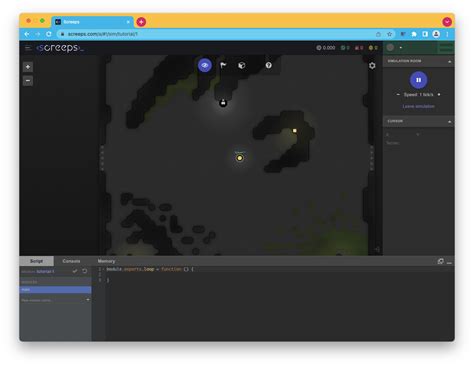Go forward in the browser
Screen dimensions: 474x367
38,34
